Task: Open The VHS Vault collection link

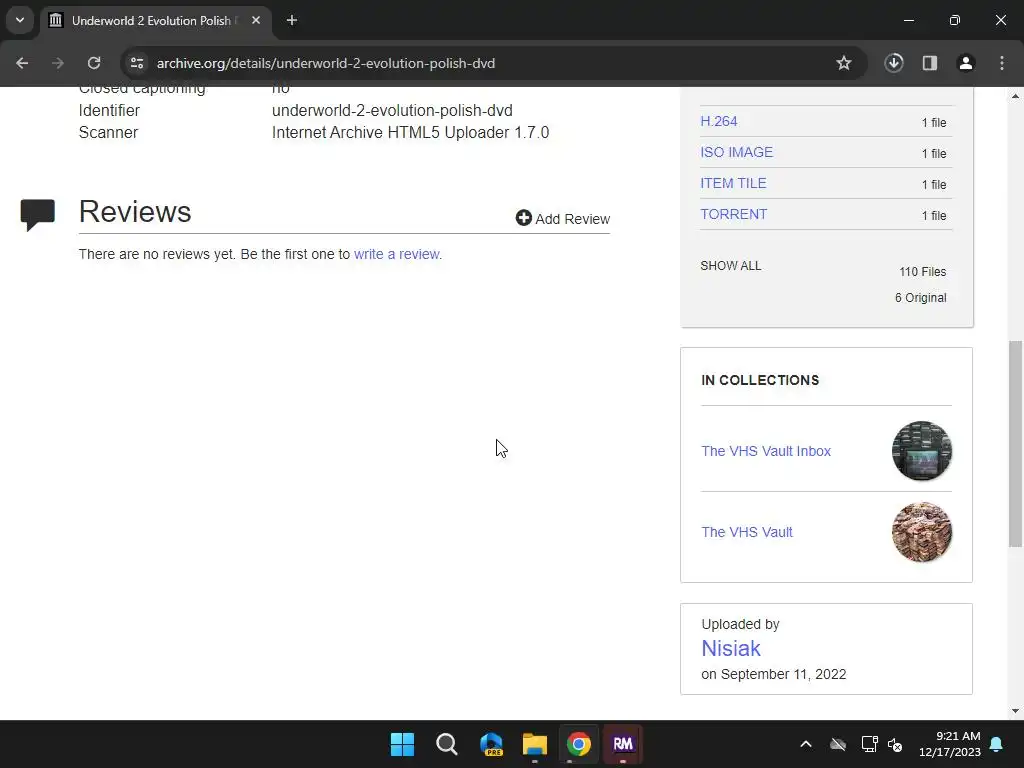Action: click(x=747, y=532)
